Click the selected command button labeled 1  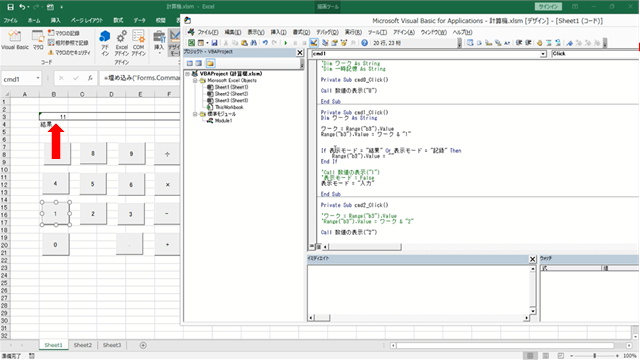pyautogui.click(x=56, y=213)
